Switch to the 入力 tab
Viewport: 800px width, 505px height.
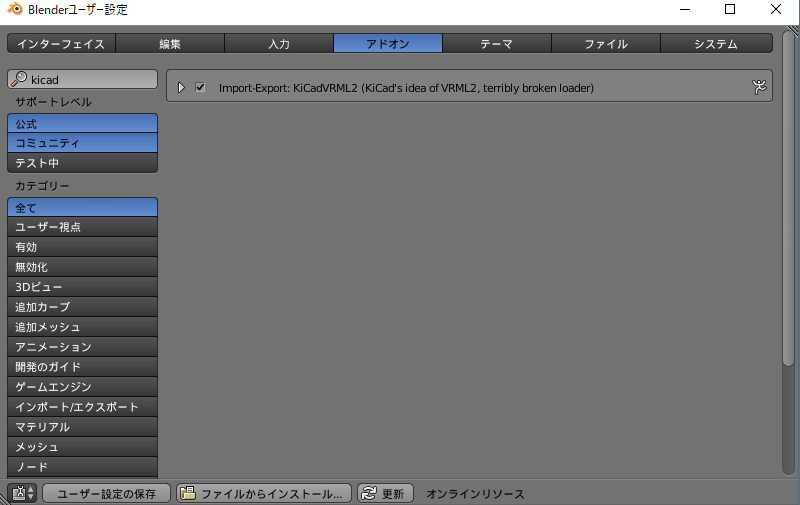(x=279, y=43)
